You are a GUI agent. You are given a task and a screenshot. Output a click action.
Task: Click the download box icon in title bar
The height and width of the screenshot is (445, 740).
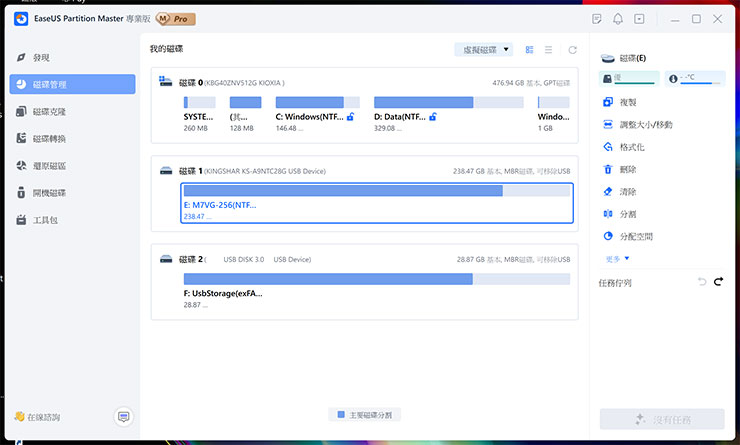639,19
